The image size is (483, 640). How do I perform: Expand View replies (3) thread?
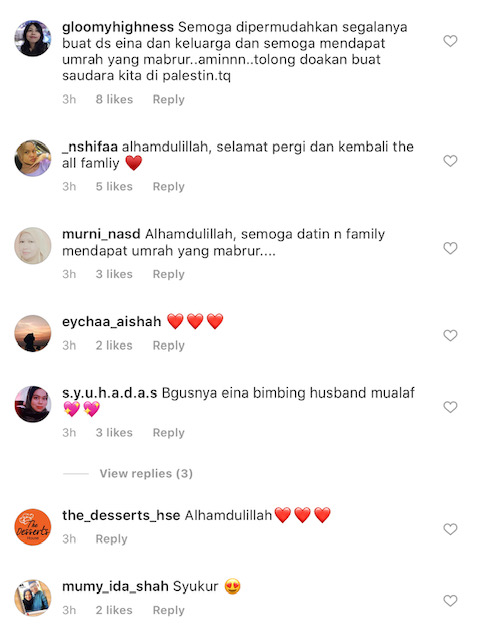click(146, 473)
